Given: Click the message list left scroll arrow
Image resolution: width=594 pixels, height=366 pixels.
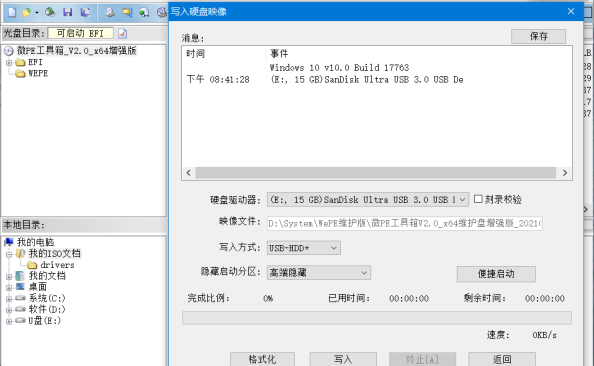Looking at the screenshot, I should 189,173.
